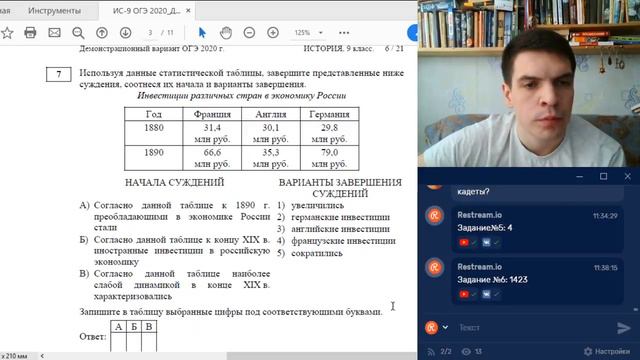Expand sender chevron next to chat avatar
Screen dimensions: 640x360
pyautogui.click(x=445, y=327)
